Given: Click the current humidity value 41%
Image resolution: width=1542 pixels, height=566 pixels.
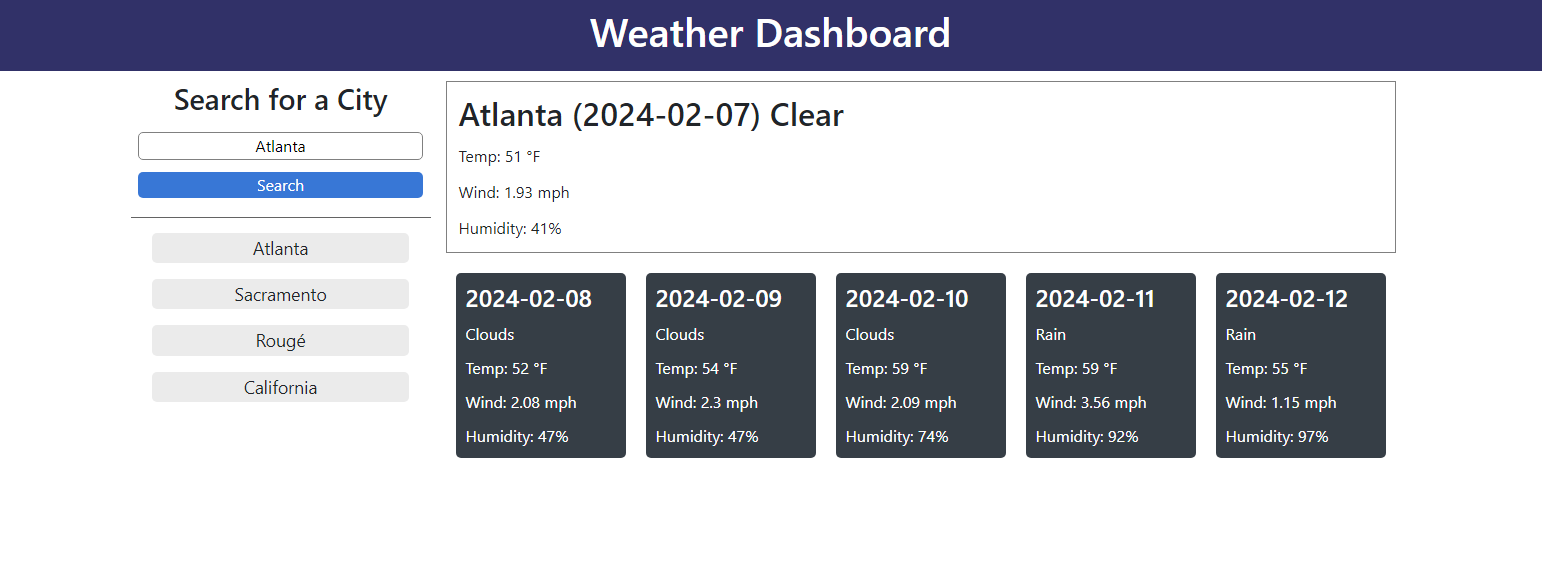Looking at the screenshot, I should coord(510,229).
